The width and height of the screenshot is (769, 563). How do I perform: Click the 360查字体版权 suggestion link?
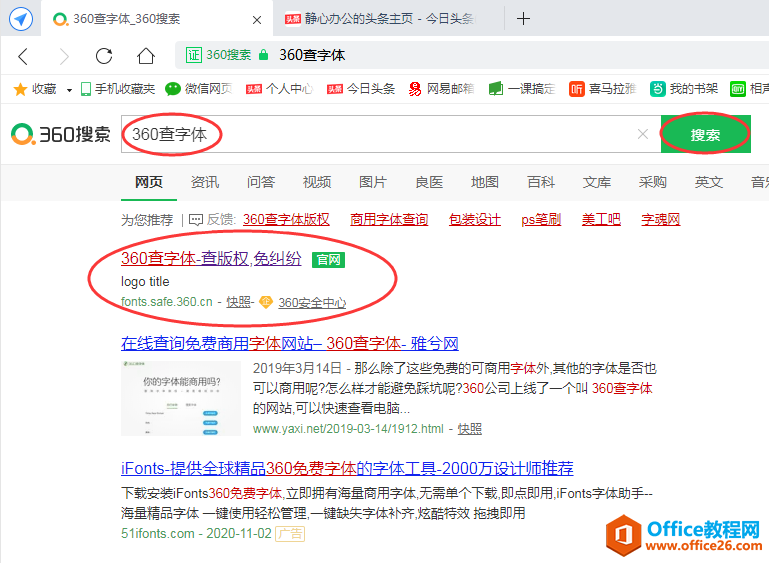click(286, 219)
